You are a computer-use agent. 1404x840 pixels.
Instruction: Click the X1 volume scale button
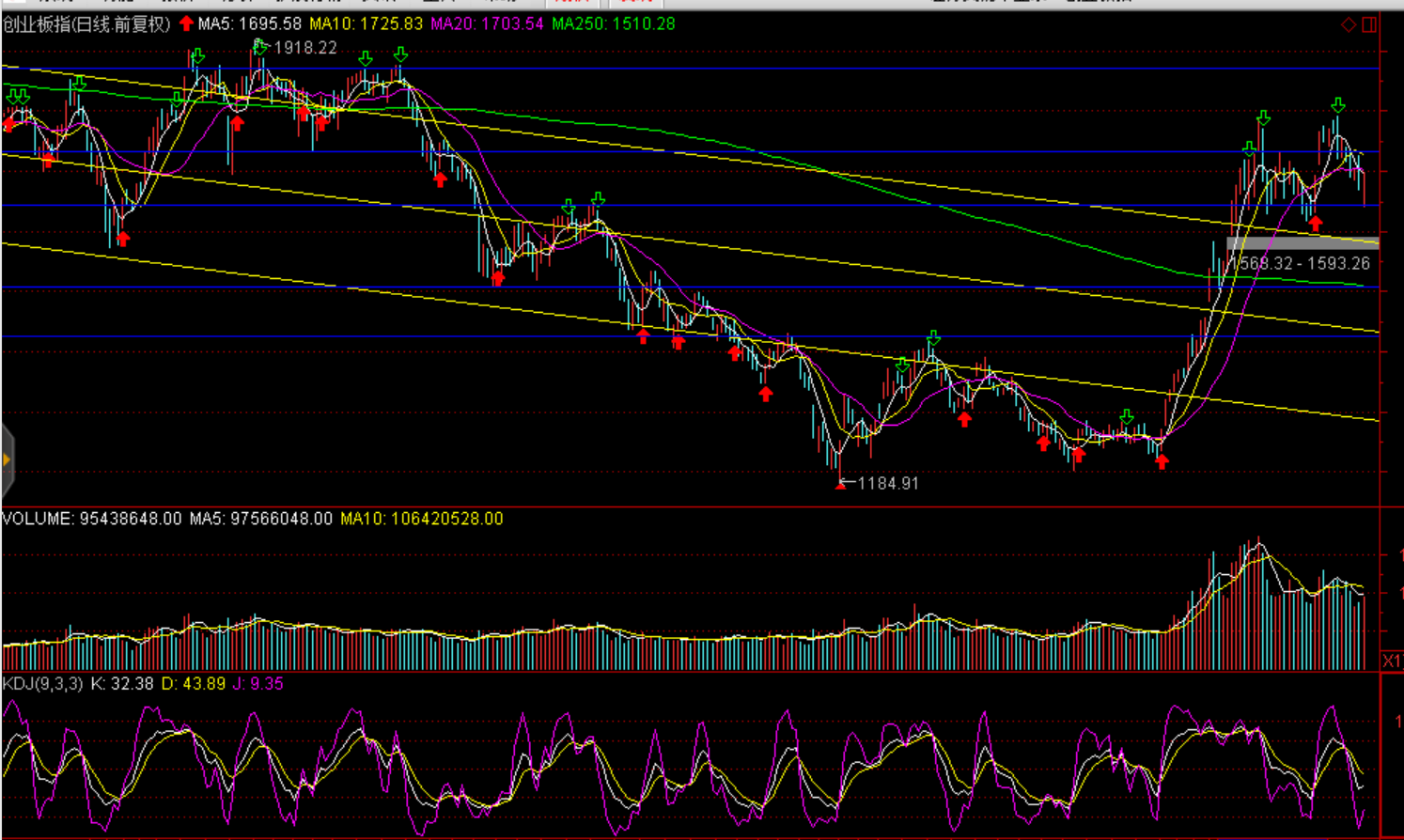click(1392, 661)
